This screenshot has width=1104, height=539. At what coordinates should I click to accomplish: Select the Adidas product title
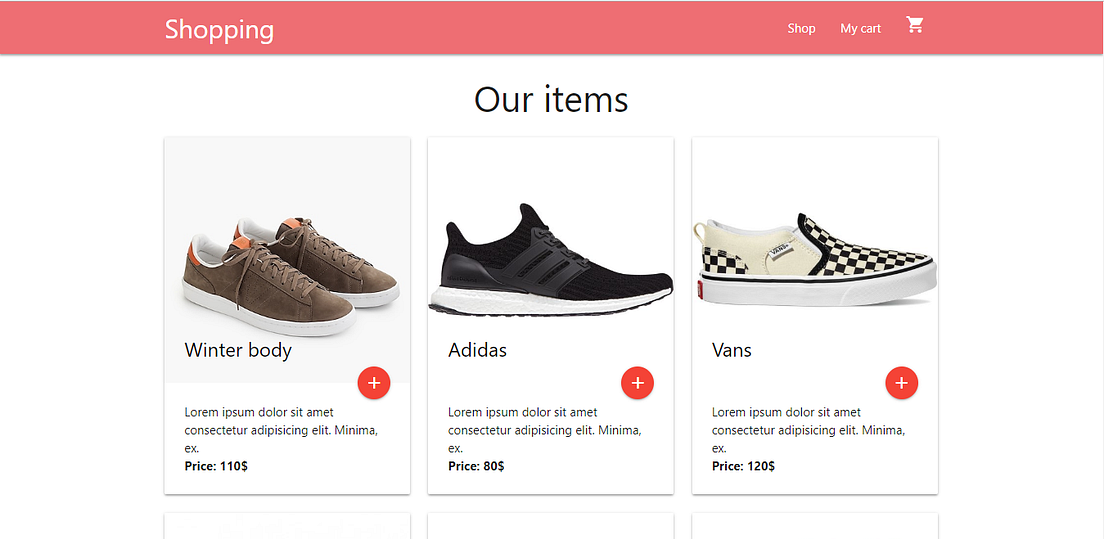(x=477, y=350)
